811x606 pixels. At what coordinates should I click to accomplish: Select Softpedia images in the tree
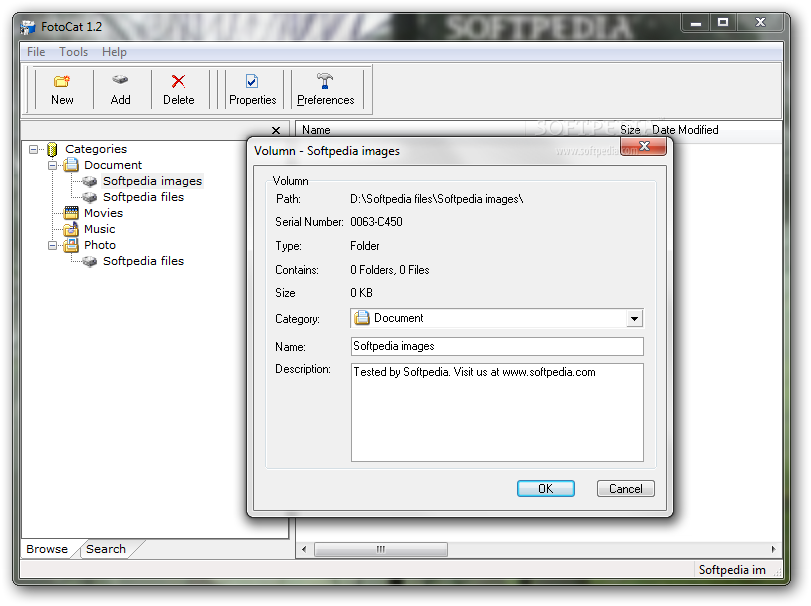click(153, 181)
